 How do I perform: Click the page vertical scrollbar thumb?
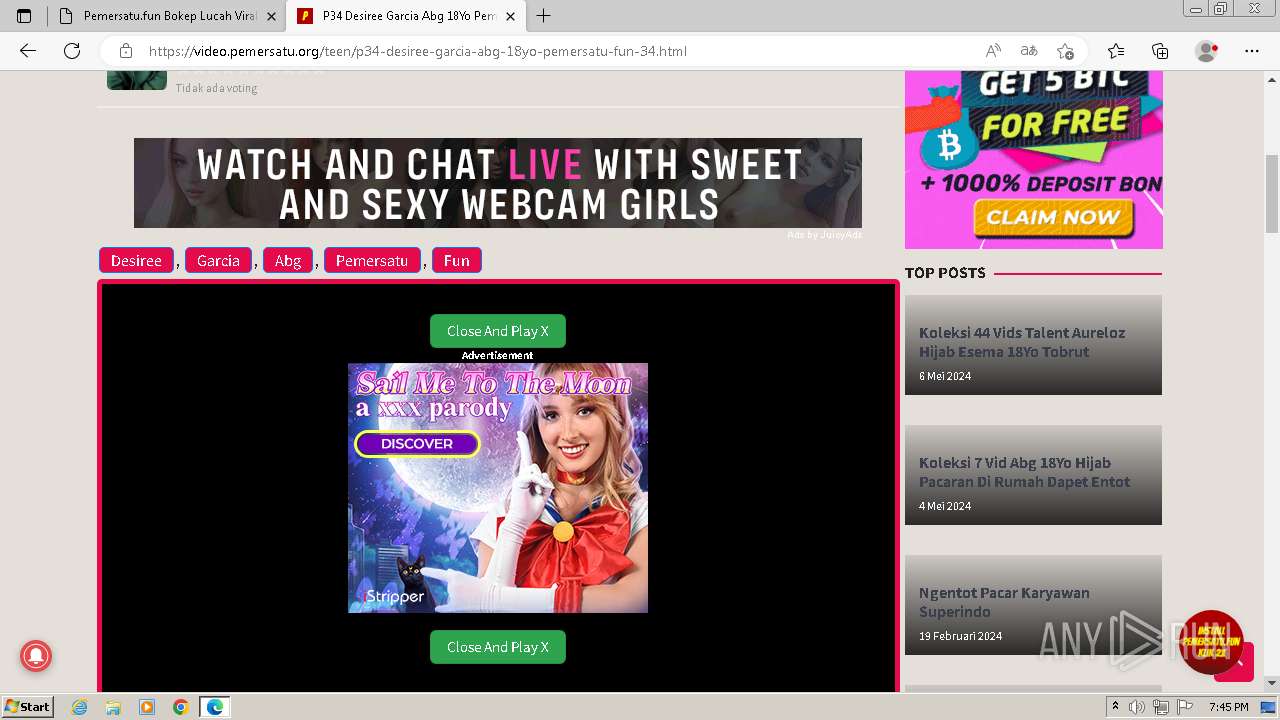click(x=1272, y=195)
